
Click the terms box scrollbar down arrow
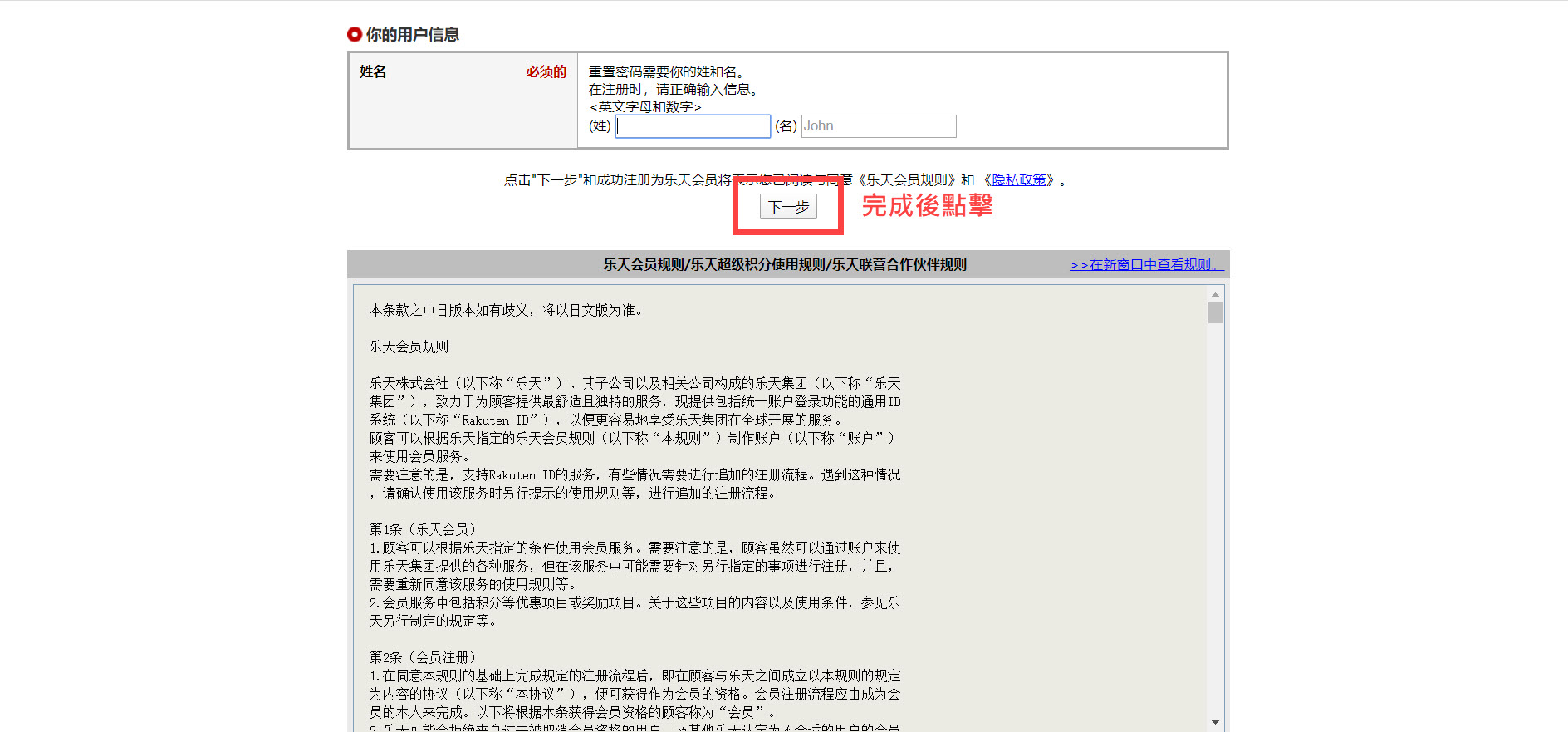coord(1215,722)
